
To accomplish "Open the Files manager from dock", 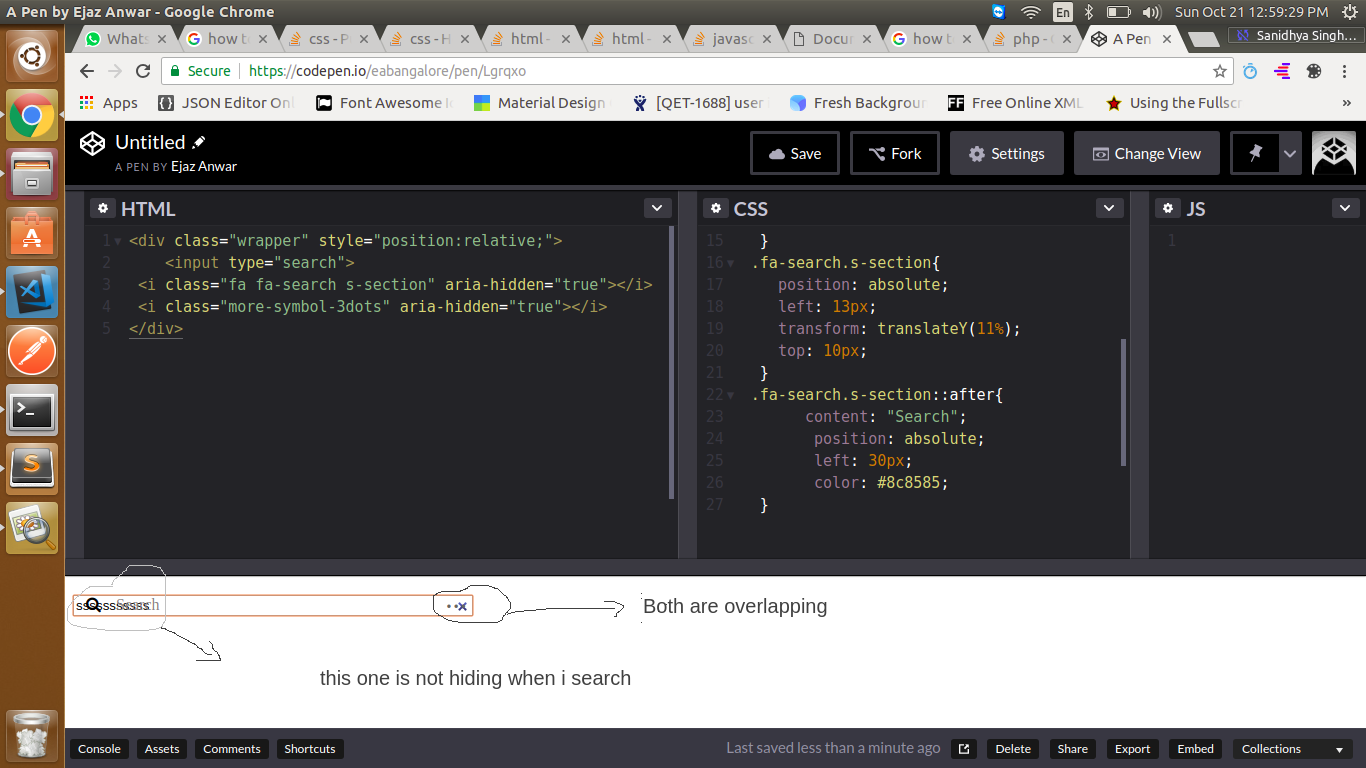I will 33,174.
